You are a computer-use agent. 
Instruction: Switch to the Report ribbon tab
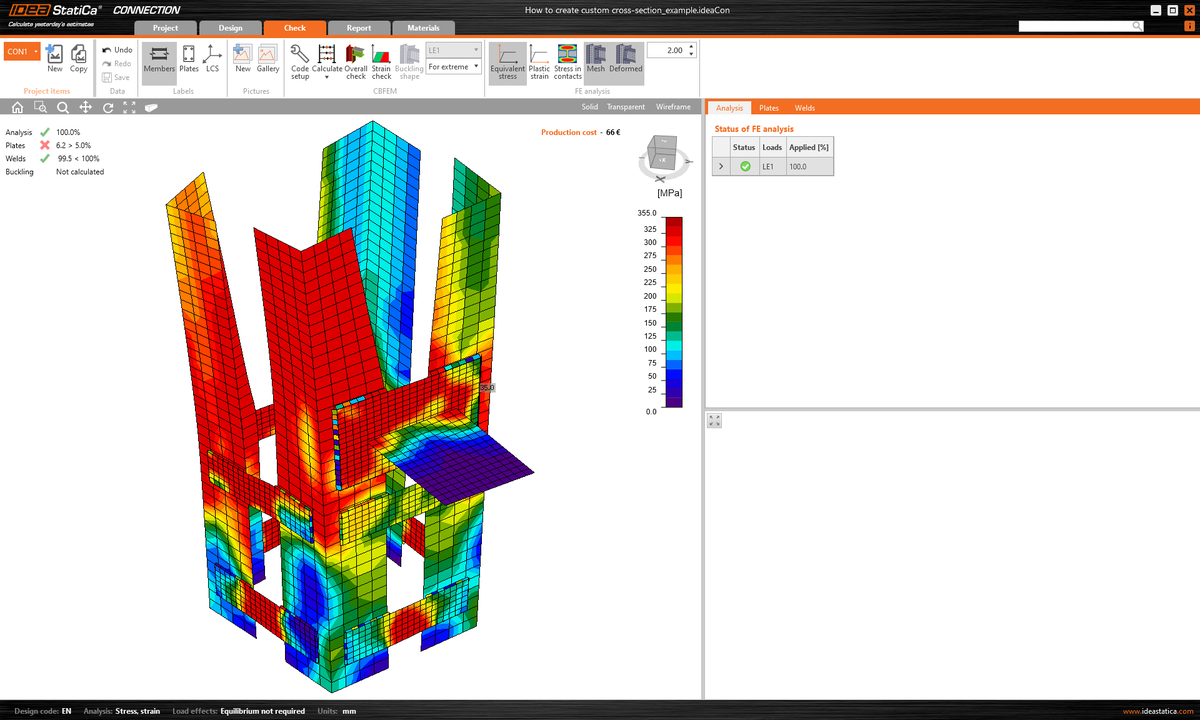coord(358,28)
